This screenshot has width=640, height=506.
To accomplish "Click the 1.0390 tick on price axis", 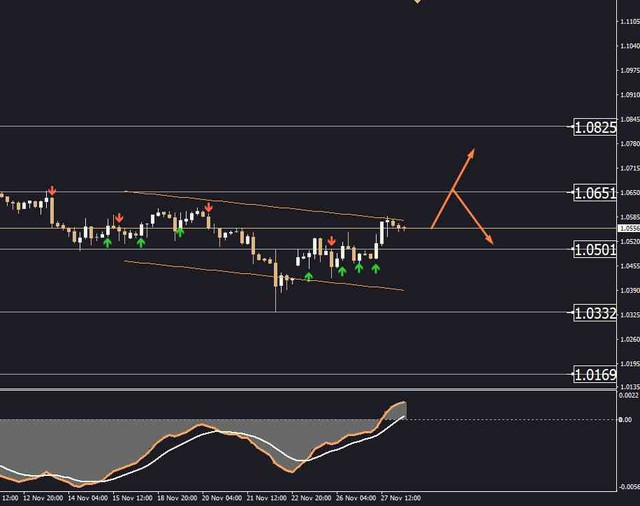I will pos(630,291).
